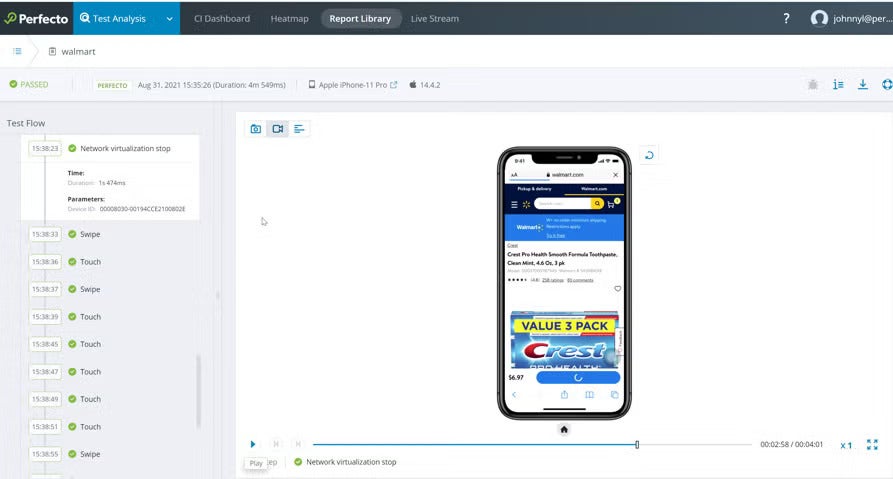
Task: Click the device home button icon
Action: (564, 429)
